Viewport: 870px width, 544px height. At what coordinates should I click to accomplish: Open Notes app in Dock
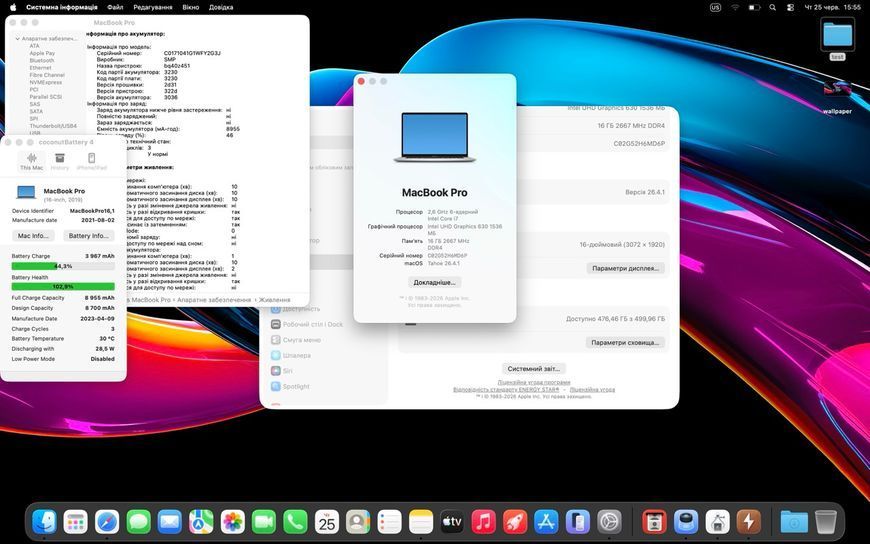point(421,522)
